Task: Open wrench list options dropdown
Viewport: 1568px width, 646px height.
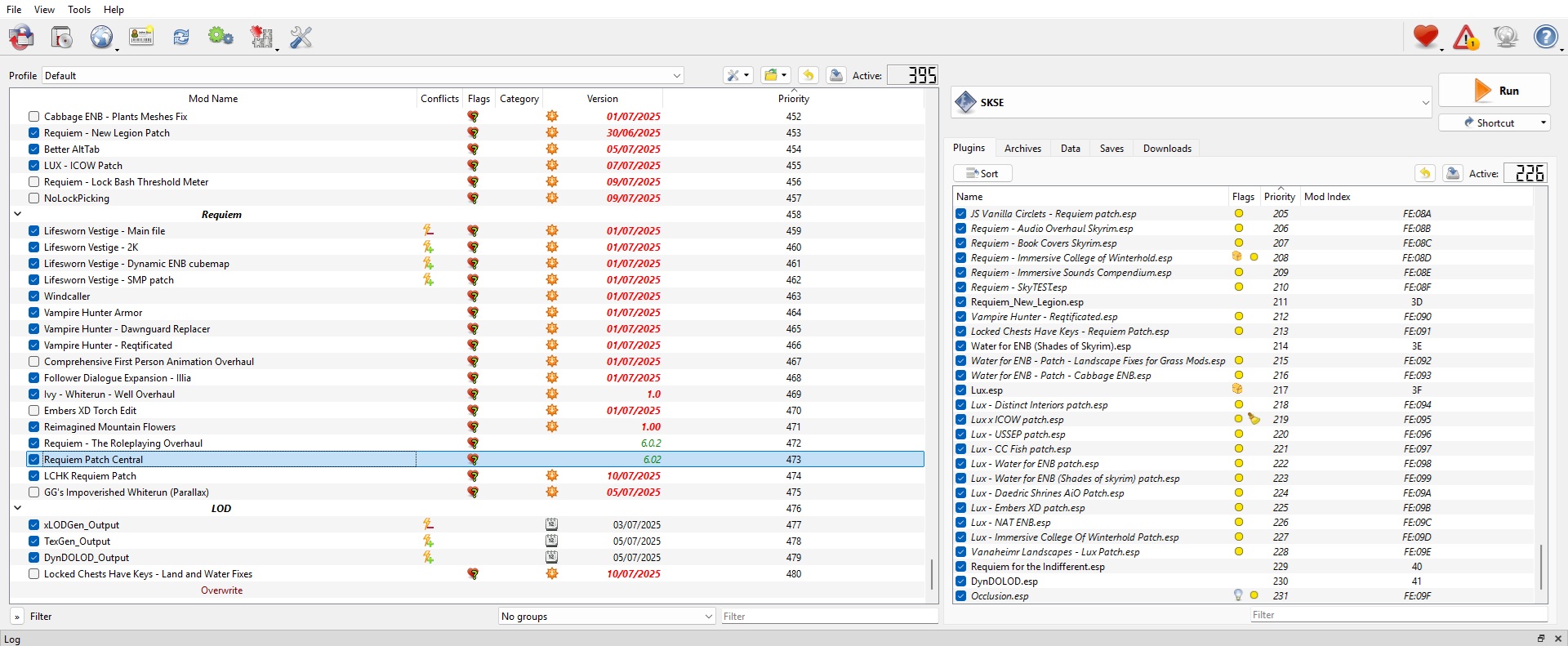Action: click(x=737, y=75)
